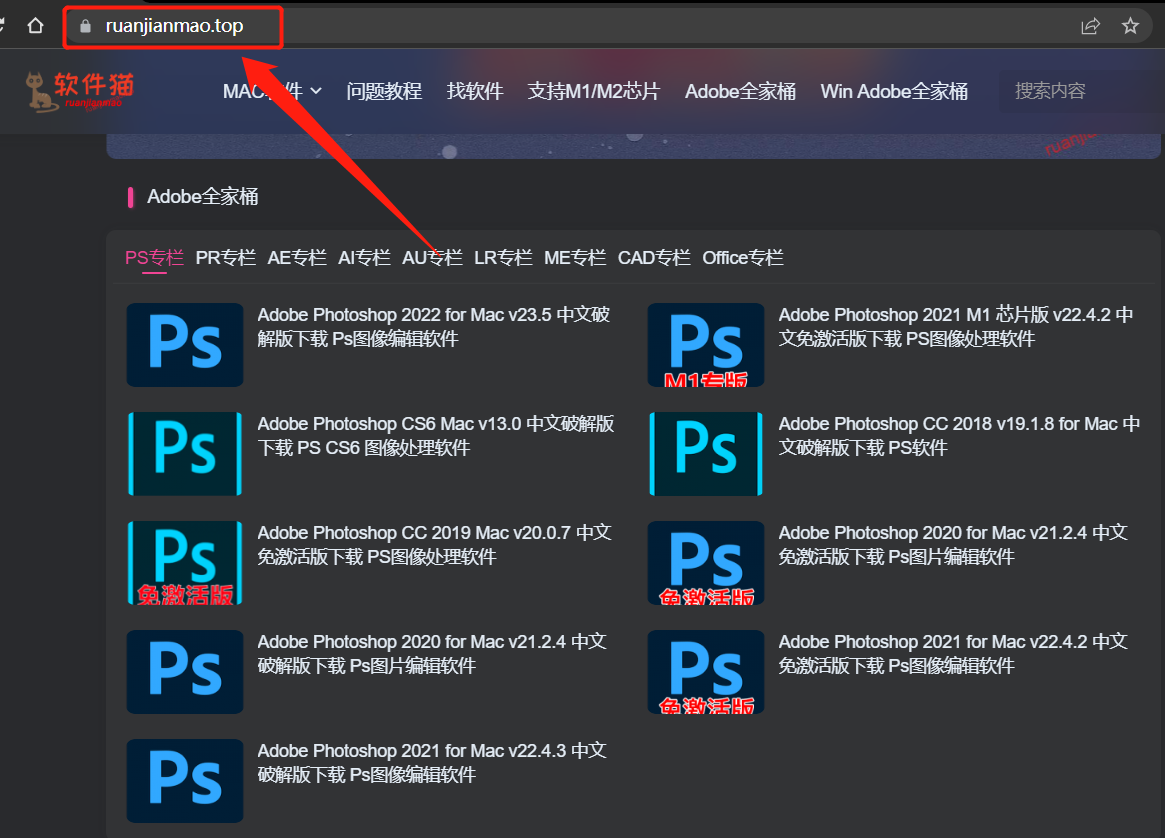
Task: Switch to the ME专栏 tab
Action: coord(575,258)
